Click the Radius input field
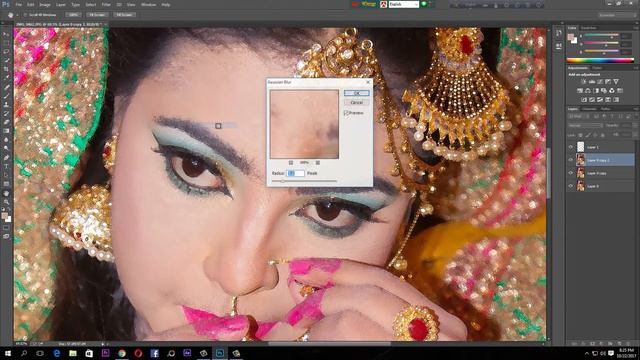The height and width of the screenshot is (360, 640). click(x=296, y=173)
